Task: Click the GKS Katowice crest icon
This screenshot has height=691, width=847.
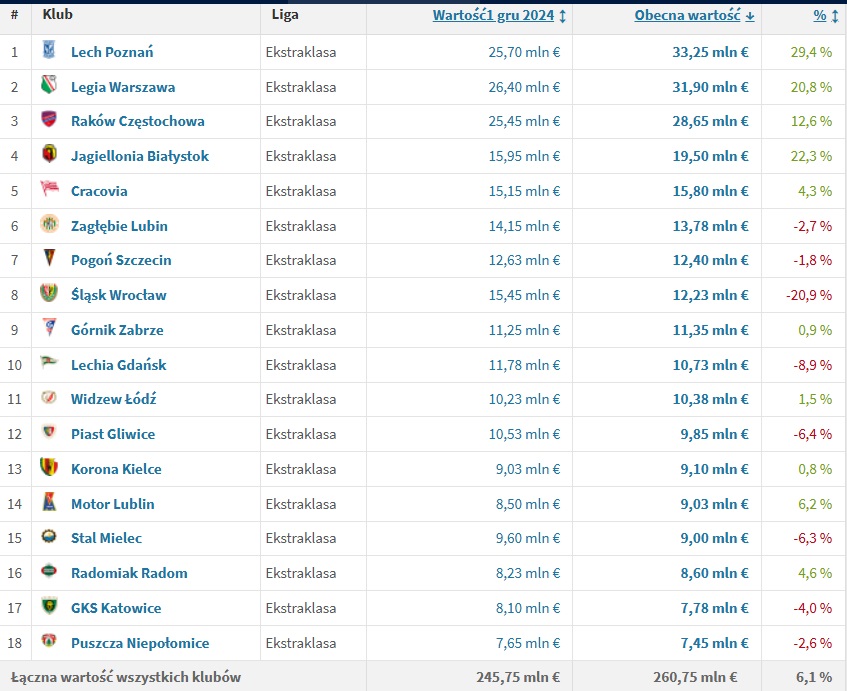Action: click(x=49, y=607)
